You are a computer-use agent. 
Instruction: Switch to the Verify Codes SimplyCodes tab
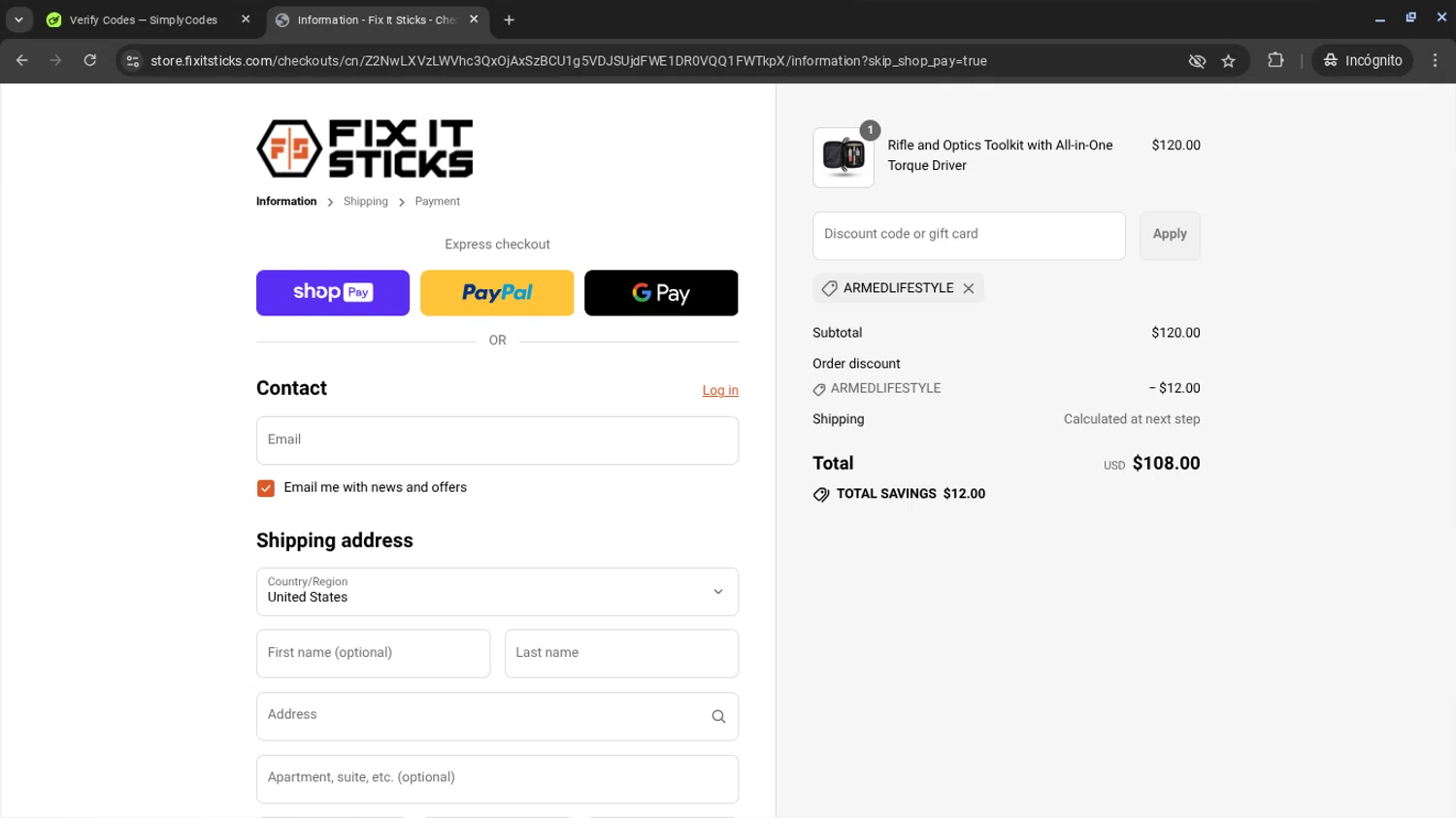[x=143, y=19]
